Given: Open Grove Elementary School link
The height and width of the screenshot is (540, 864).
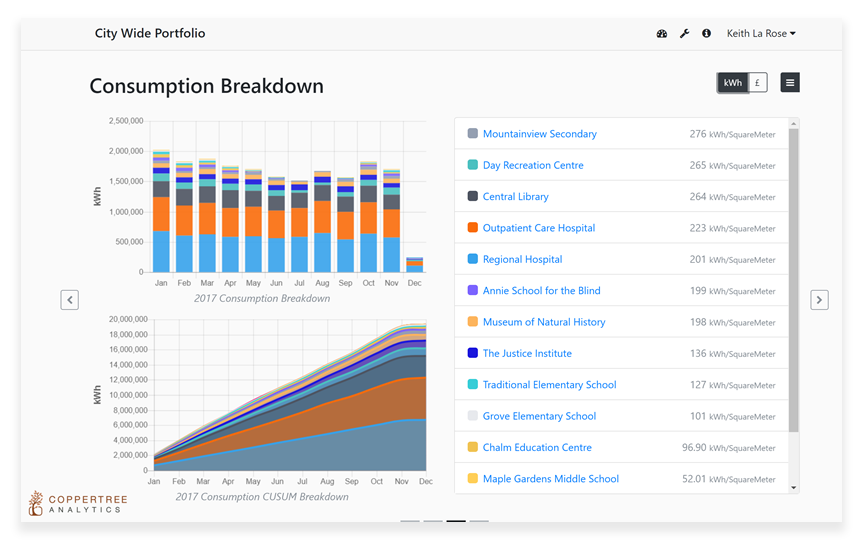Looking at the screenshot, I should point(539,416).
